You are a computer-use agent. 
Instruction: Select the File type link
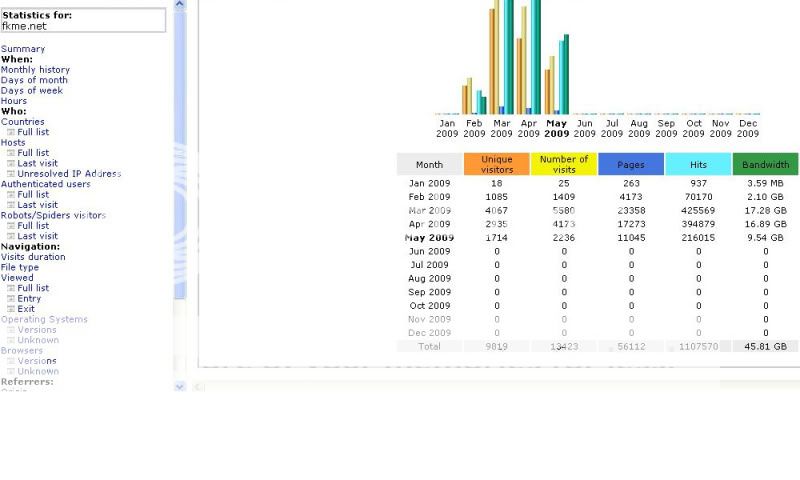(x=20, y=267)
